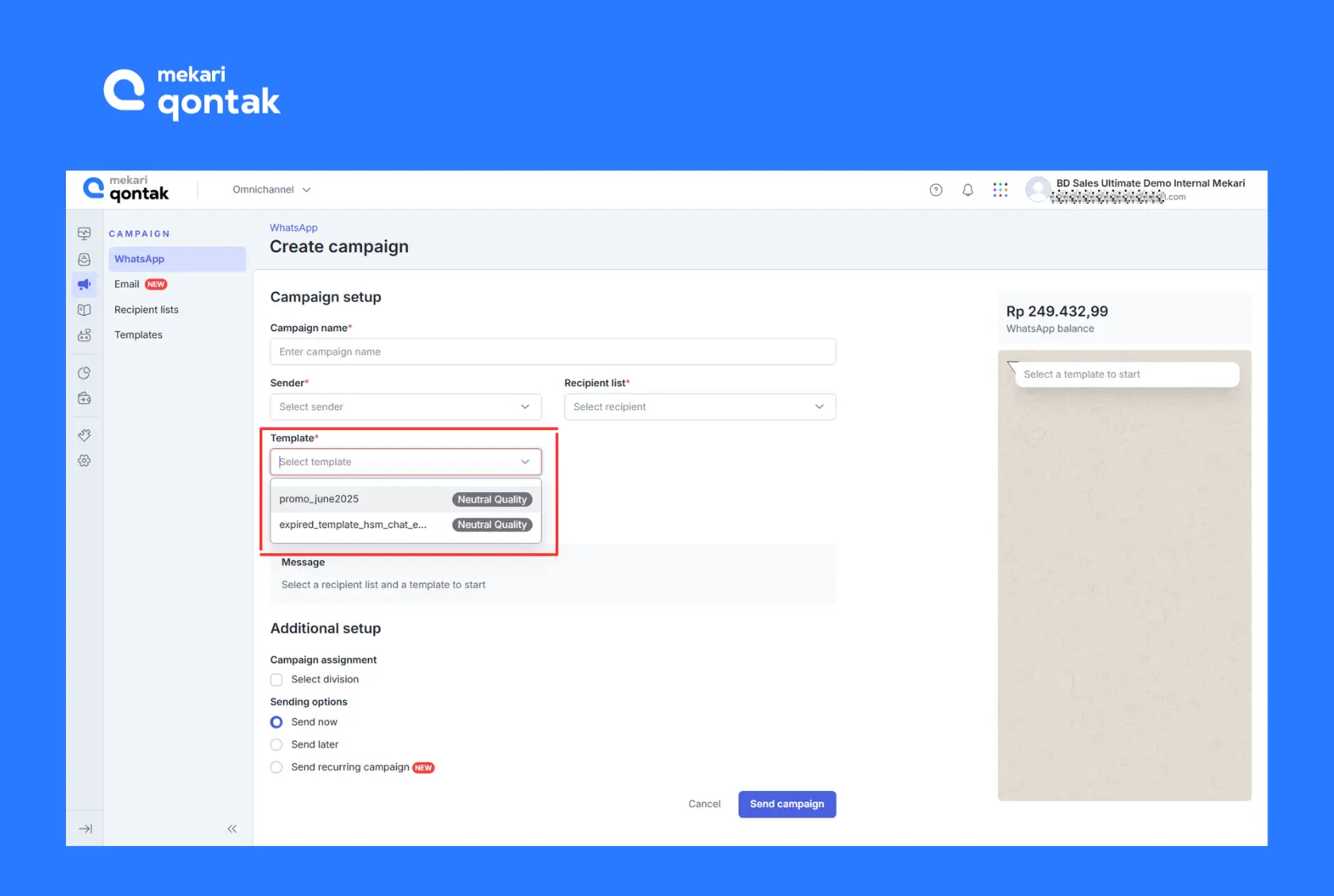Open the colorful app grid launcher
1334x896 pixels.
(1000, 190)
